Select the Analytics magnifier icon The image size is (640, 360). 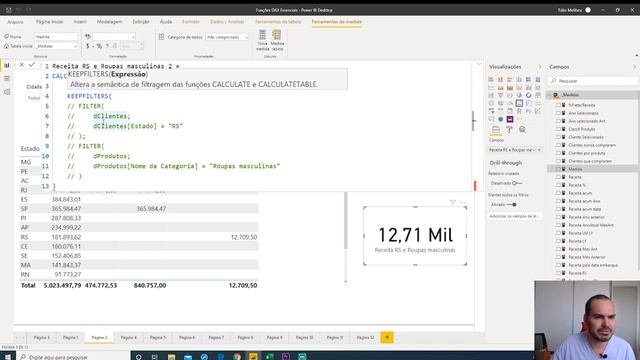click(522, 130)
